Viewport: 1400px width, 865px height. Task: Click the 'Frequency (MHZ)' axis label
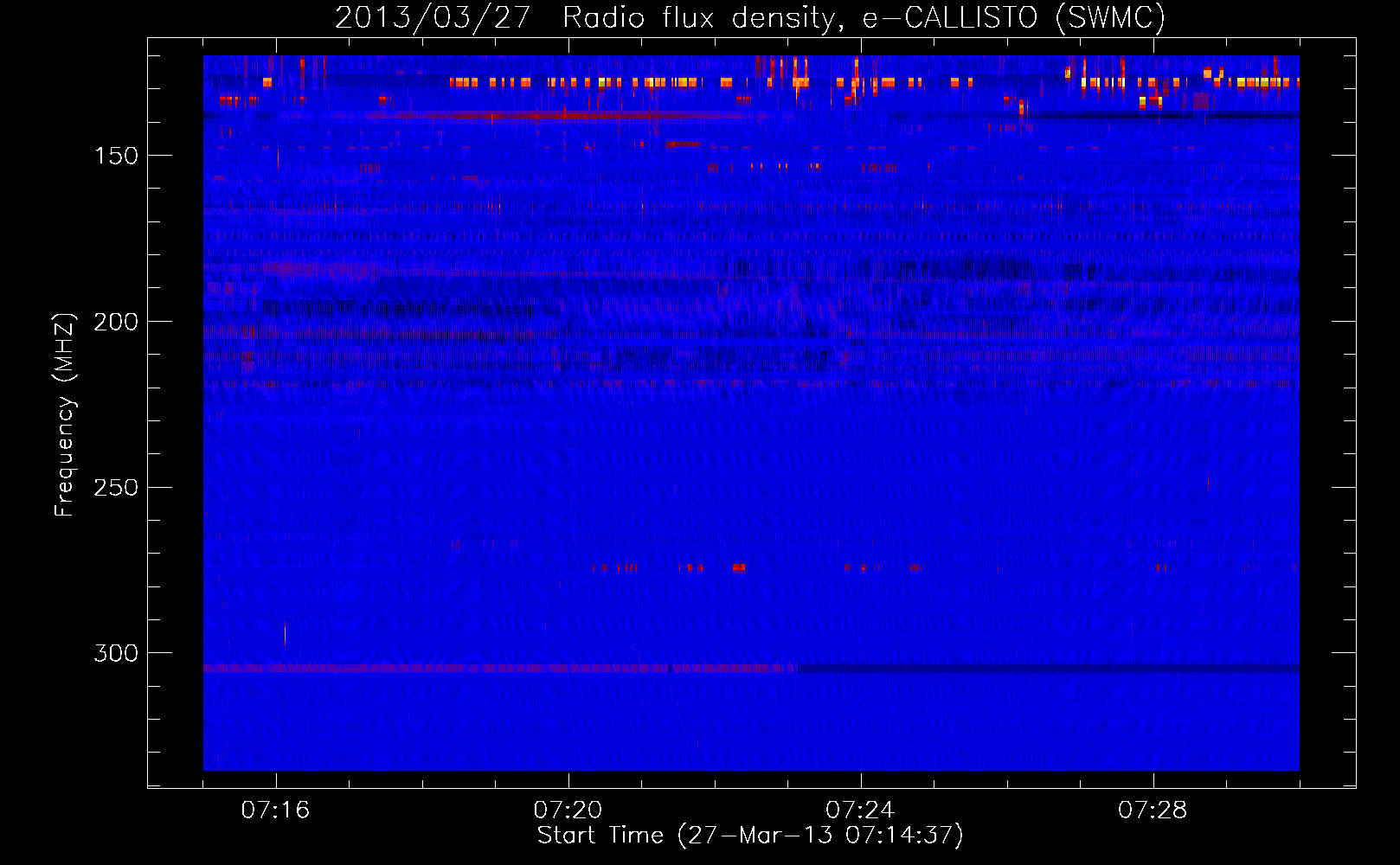65,415
